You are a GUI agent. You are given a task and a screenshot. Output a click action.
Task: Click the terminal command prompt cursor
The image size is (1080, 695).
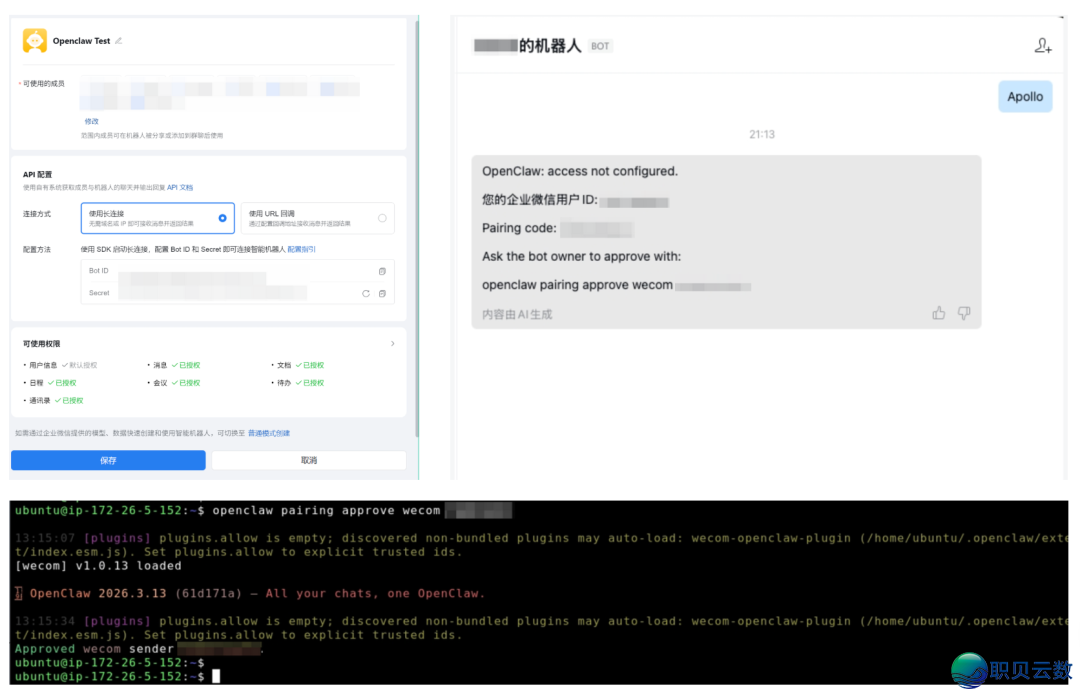click(216, 677)
